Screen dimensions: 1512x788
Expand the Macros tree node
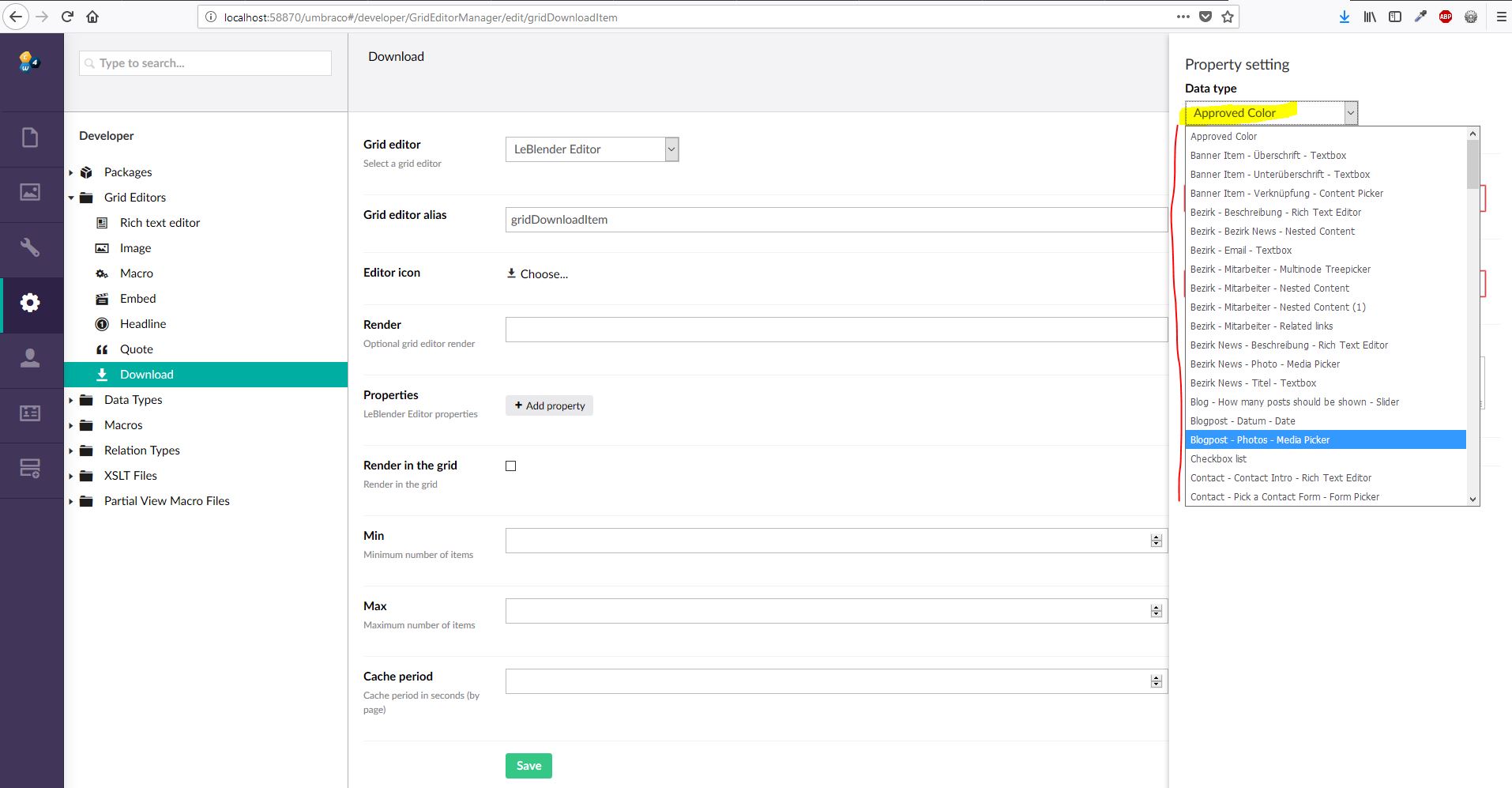tap(71, 425)
